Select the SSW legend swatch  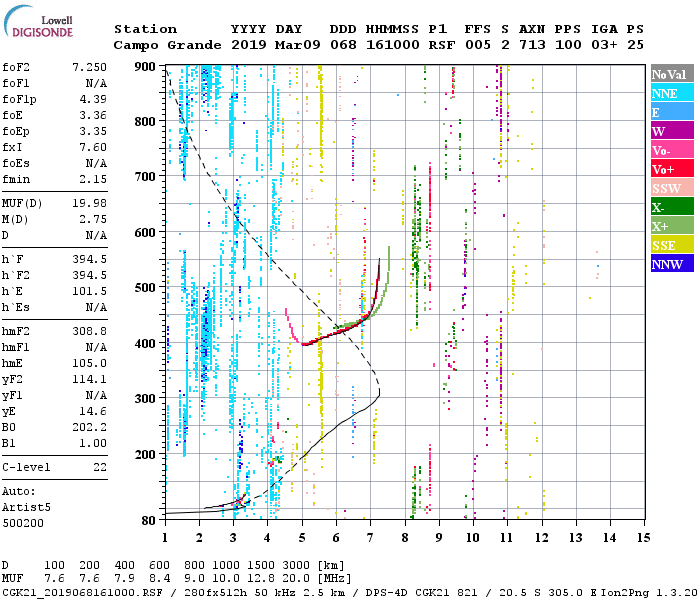[672, 188]
